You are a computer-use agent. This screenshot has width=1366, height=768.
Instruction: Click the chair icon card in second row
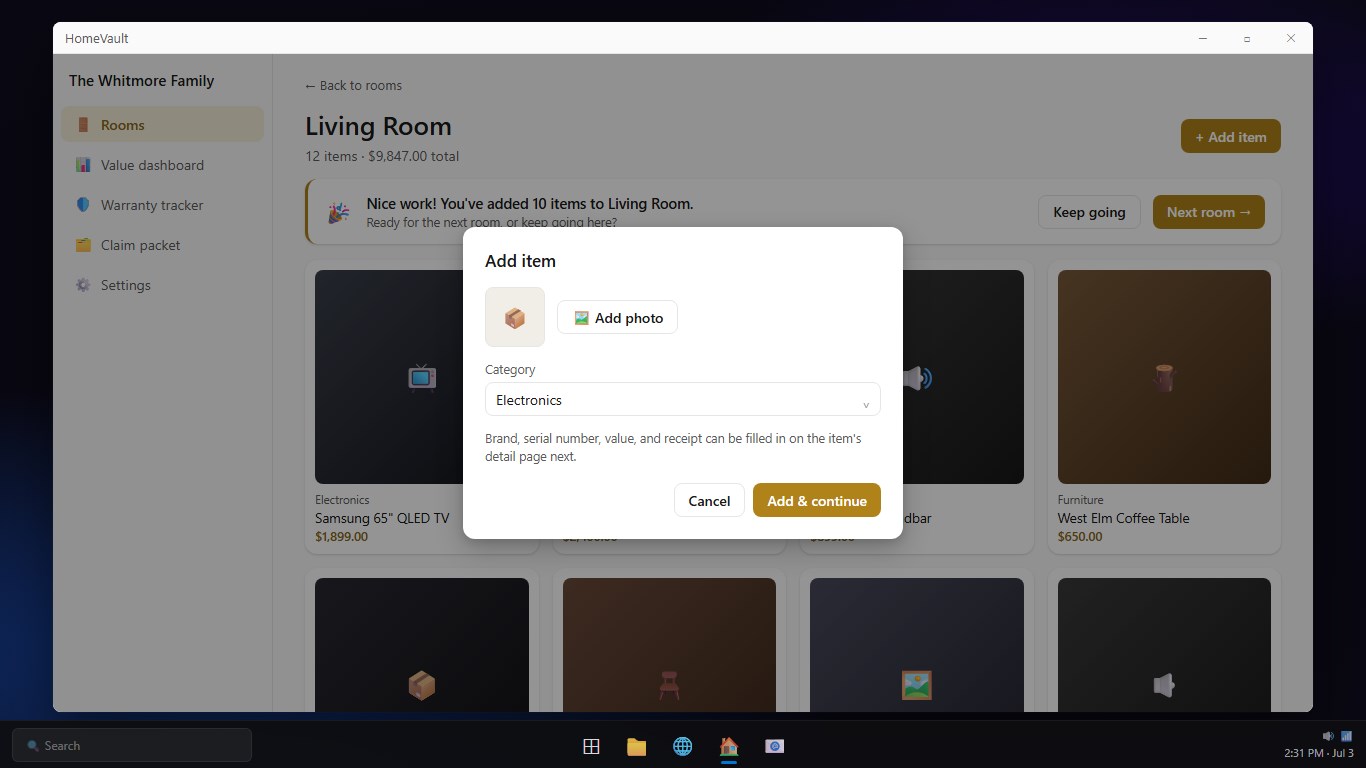coord(669,685)
